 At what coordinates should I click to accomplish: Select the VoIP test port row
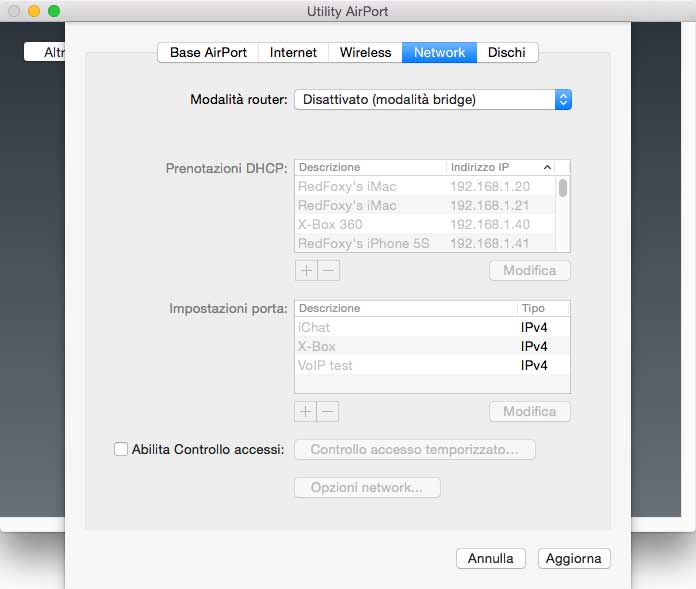432,365
